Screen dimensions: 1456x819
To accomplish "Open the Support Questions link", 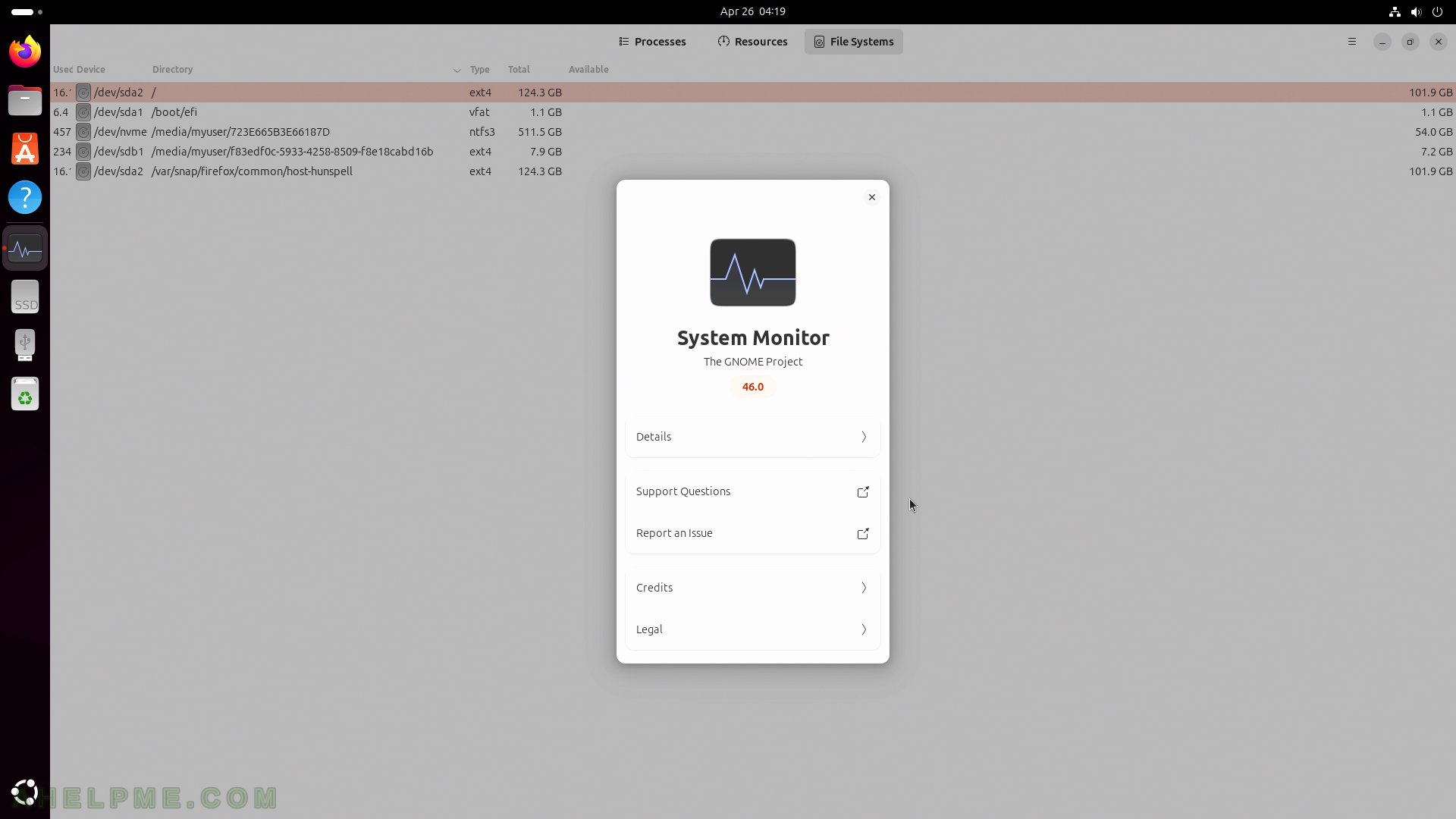I will [x=753, y=491].
